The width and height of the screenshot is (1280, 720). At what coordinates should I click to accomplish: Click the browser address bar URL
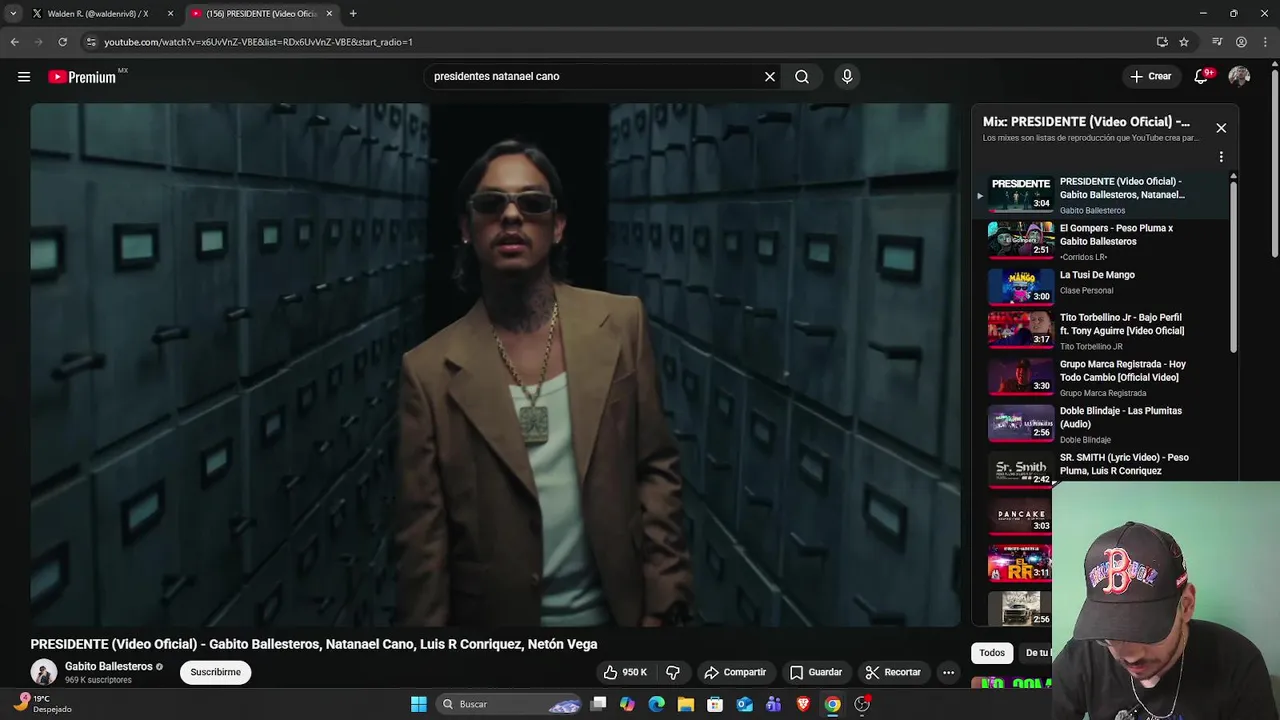259,42
